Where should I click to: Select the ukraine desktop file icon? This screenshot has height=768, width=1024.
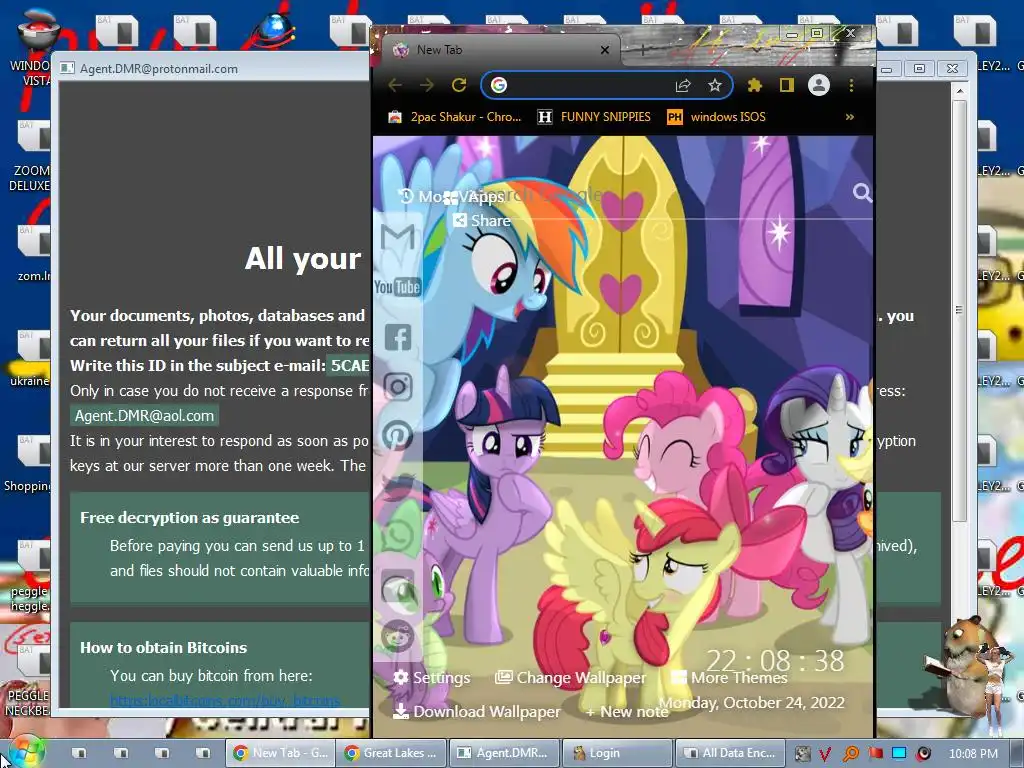click(29, 360)
